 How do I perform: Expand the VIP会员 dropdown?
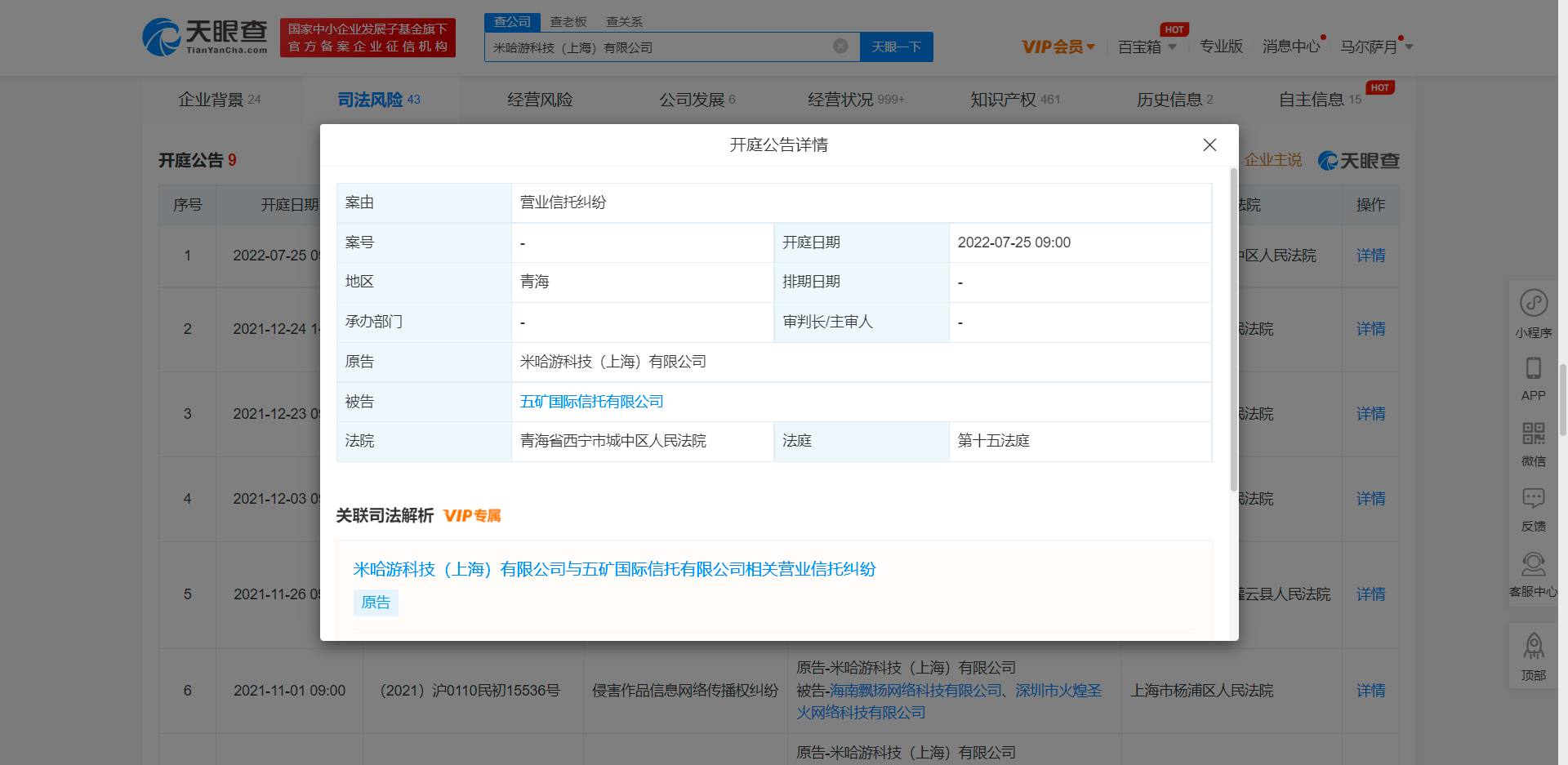click(1058, 47)
